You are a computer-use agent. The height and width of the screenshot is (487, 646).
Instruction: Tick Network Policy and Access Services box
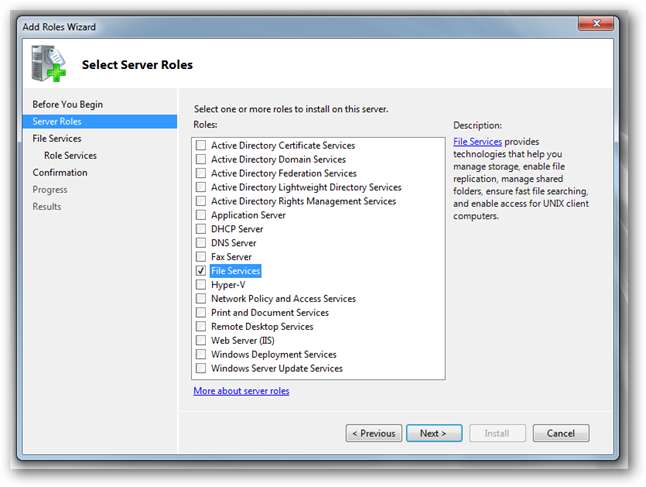coord(201,298)
